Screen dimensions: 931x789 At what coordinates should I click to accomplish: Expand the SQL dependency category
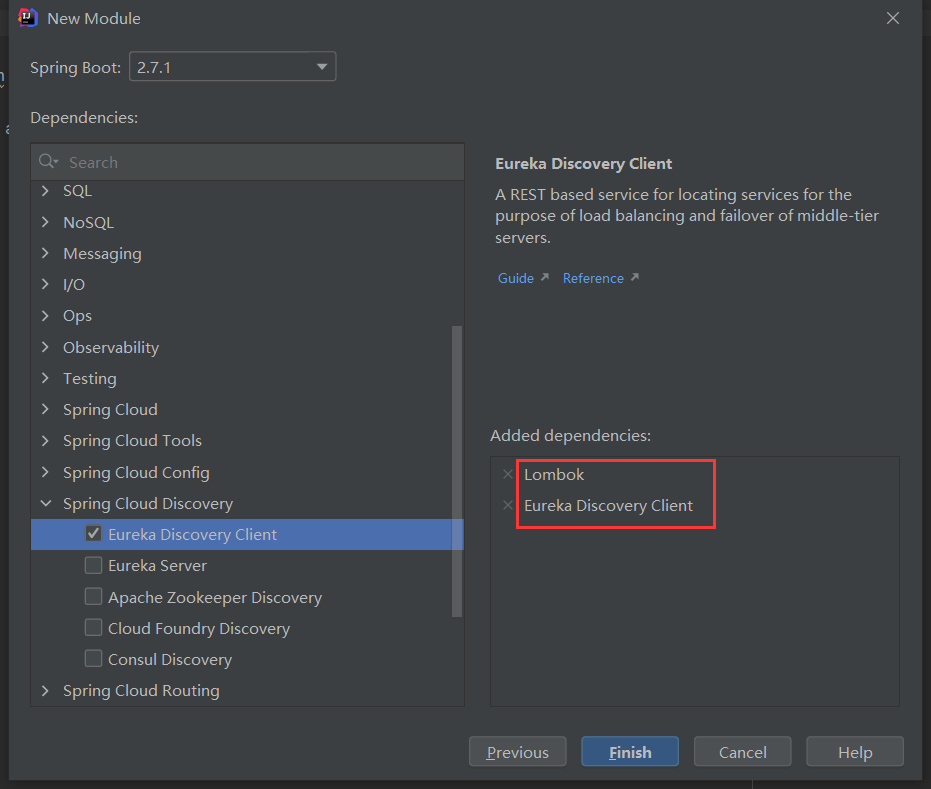pyautogui.click(x=45, y=191)
